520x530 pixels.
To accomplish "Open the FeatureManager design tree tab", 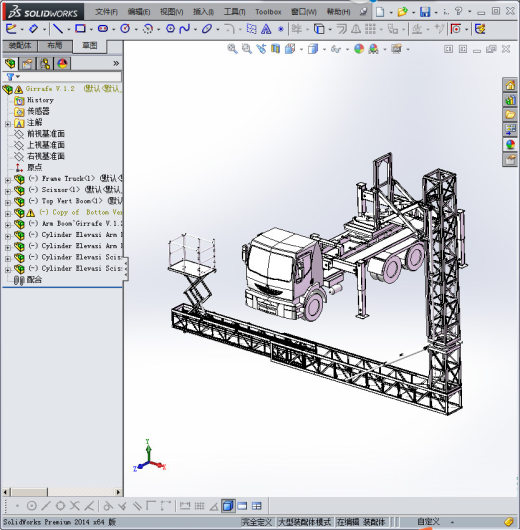I will tap(10, 63).
